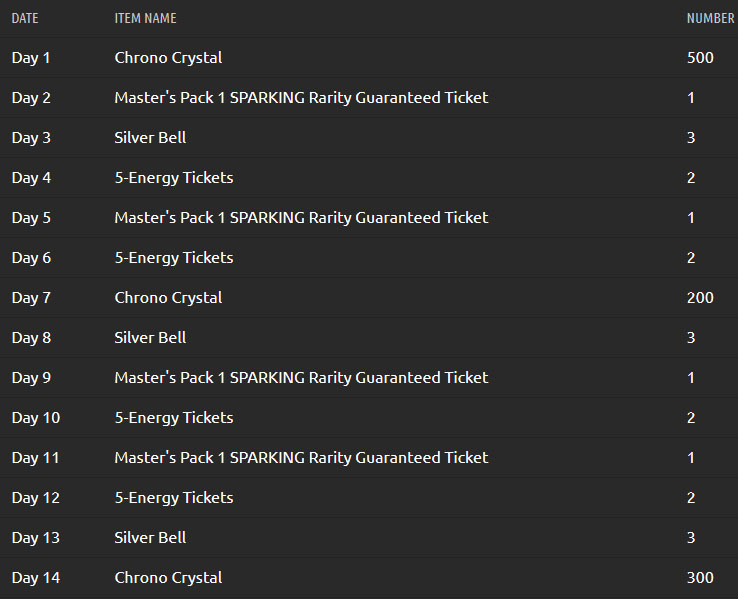Select the Day 8 Silver Bell row
Image resolution: width=738 pixels, height=599 pixels.
[369, 338]
